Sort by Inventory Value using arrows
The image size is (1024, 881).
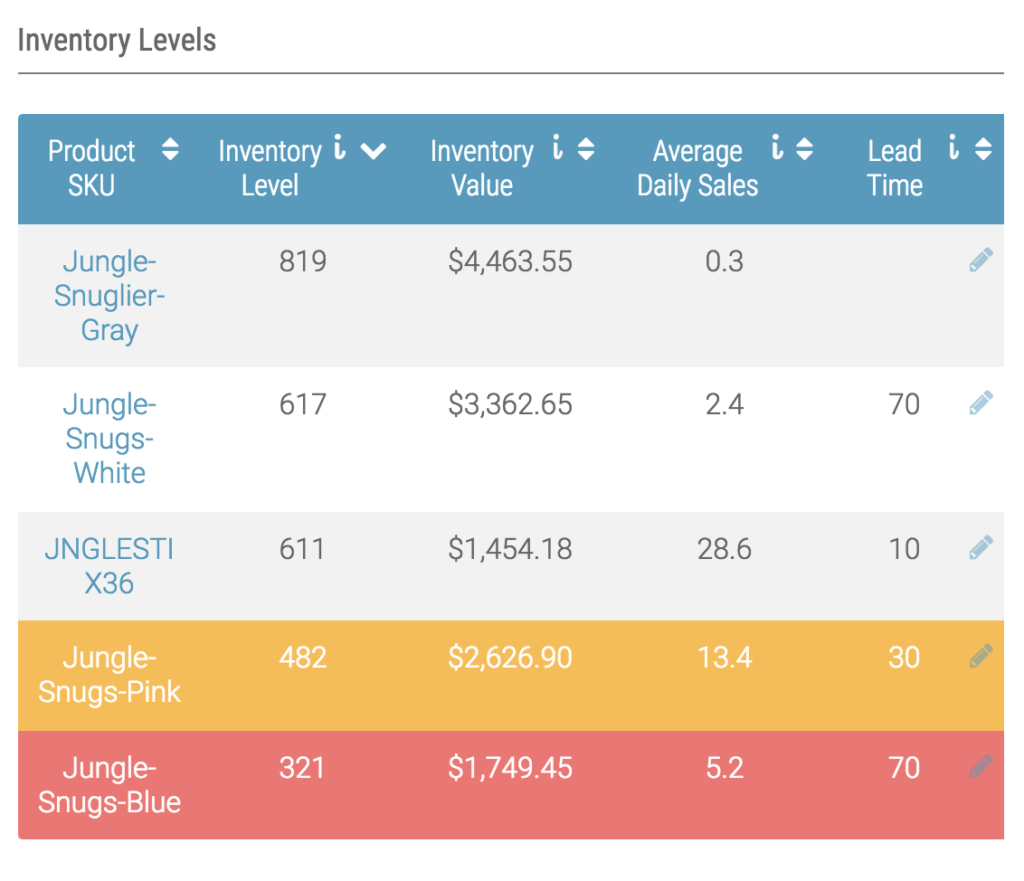(586, 150)
